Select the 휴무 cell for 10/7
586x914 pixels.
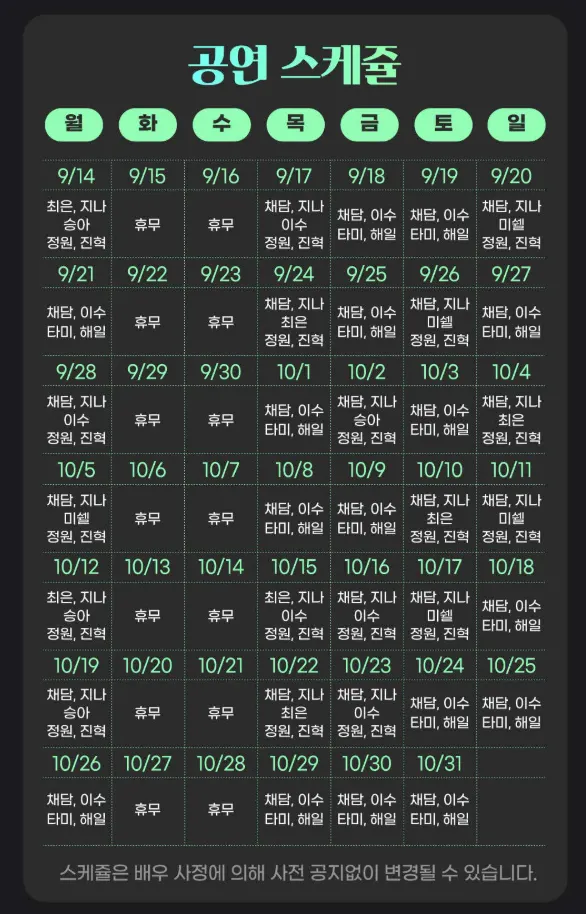[221, 518]
